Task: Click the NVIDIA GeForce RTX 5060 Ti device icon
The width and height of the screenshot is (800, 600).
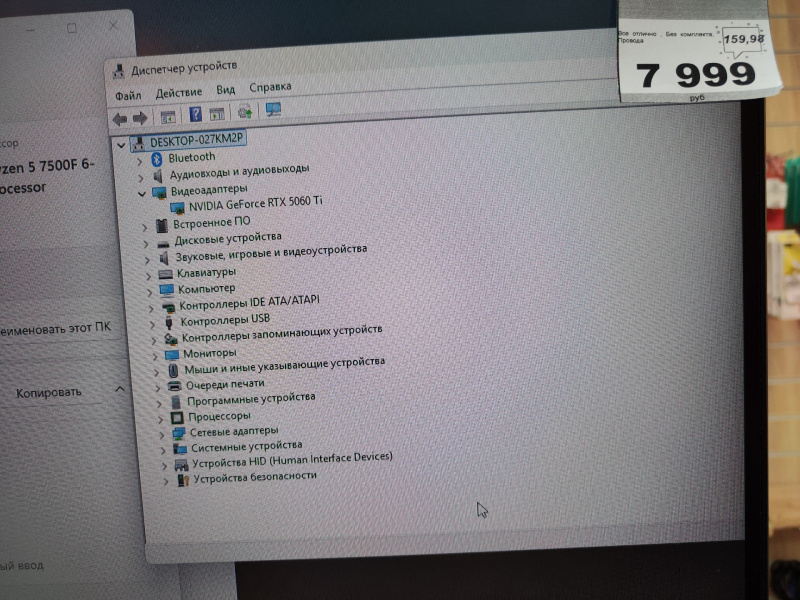Action: click(177, 208)
